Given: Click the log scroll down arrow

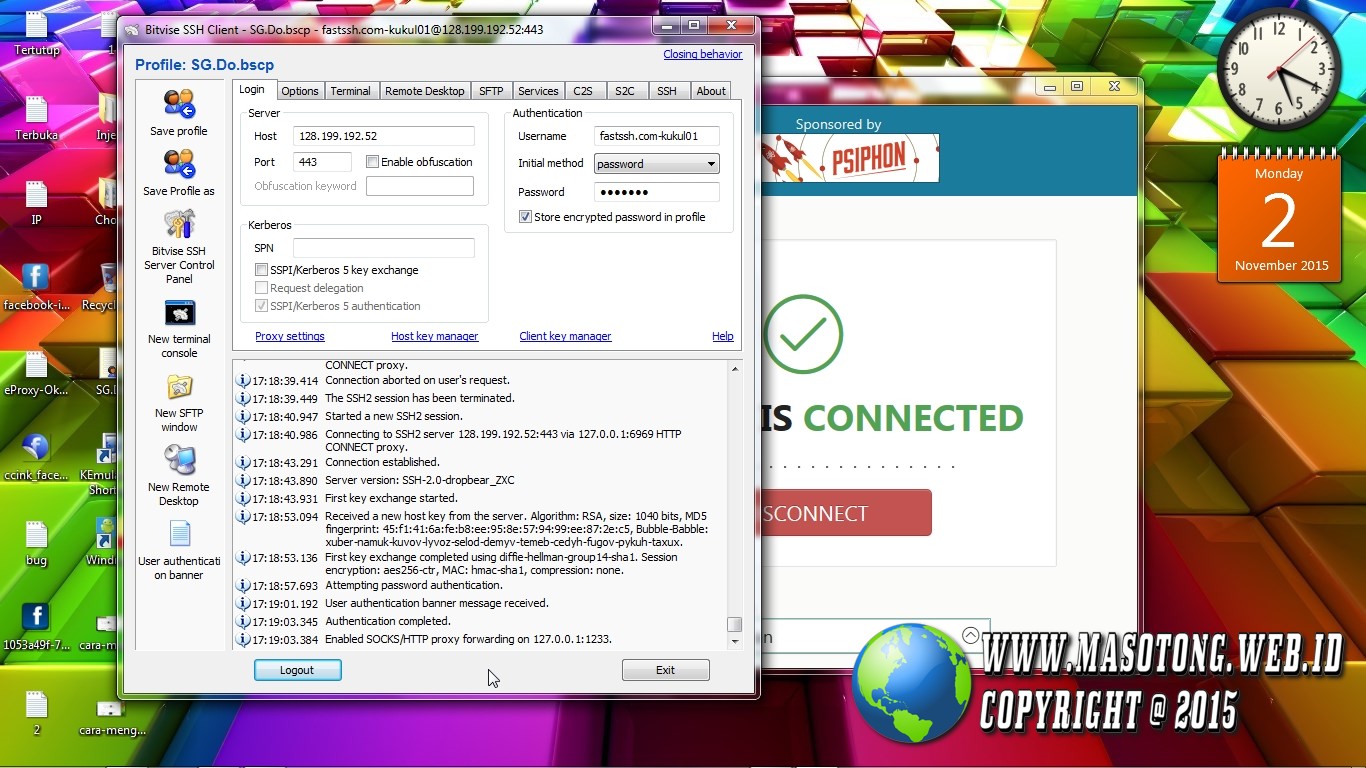Looking at the screenshot, I should click(735, 642).
